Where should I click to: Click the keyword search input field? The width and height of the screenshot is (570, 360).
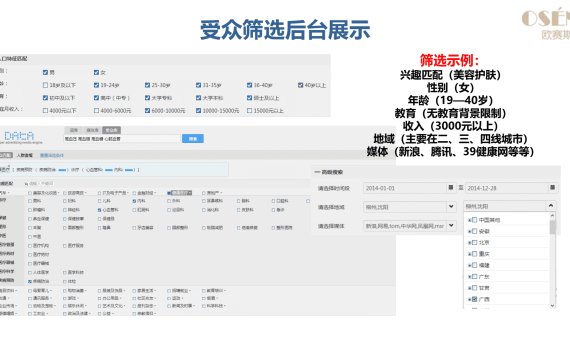coord(122,139)
